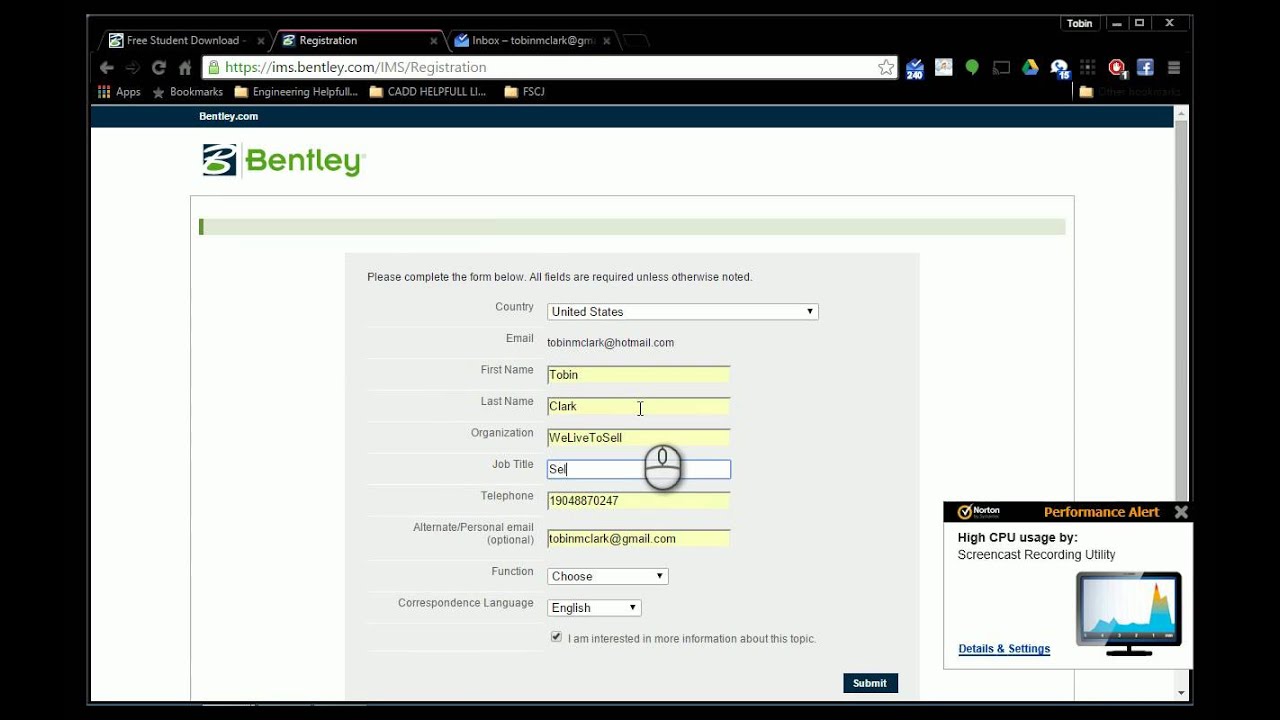Image resolution: width=1280 pixels, height=720 pixels.
Task: Click the CPU usage monitor graphic
Action: coord(1129,614)
